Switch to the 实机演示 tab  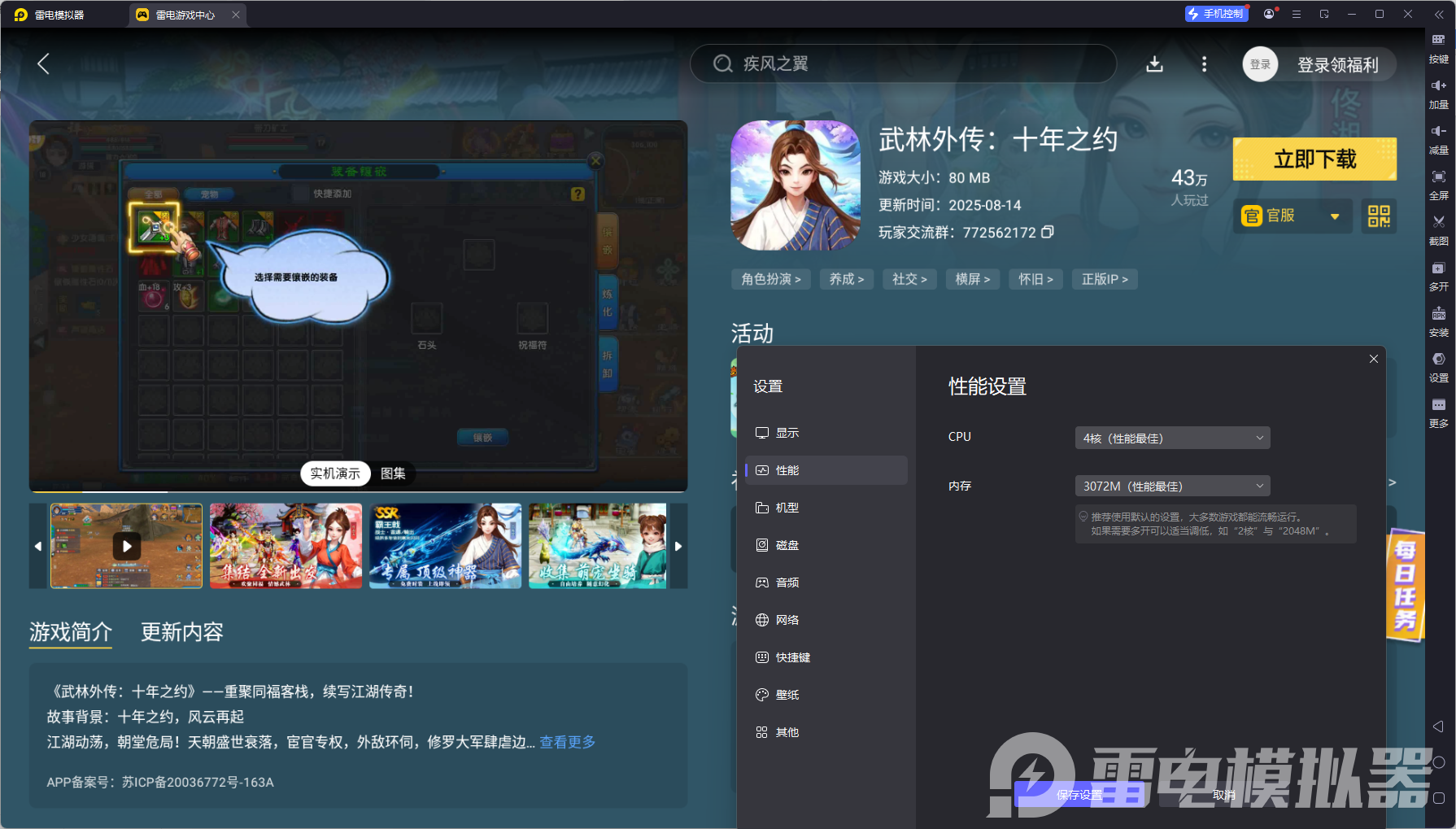pyautogui.click(x=335, y=473)
